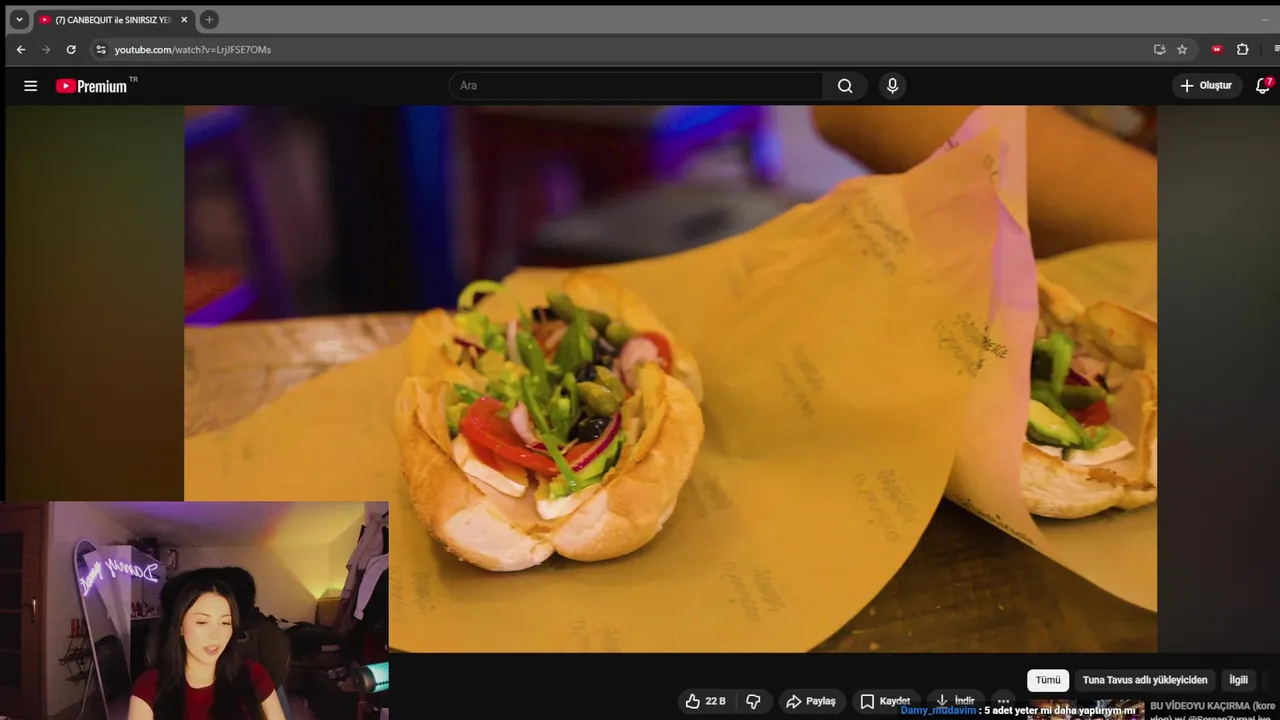Image resolution: width=1280 pixels, height=720 pixels.
Task: Bookmark this page with star icon
Action: click(x=1182, y=49)
